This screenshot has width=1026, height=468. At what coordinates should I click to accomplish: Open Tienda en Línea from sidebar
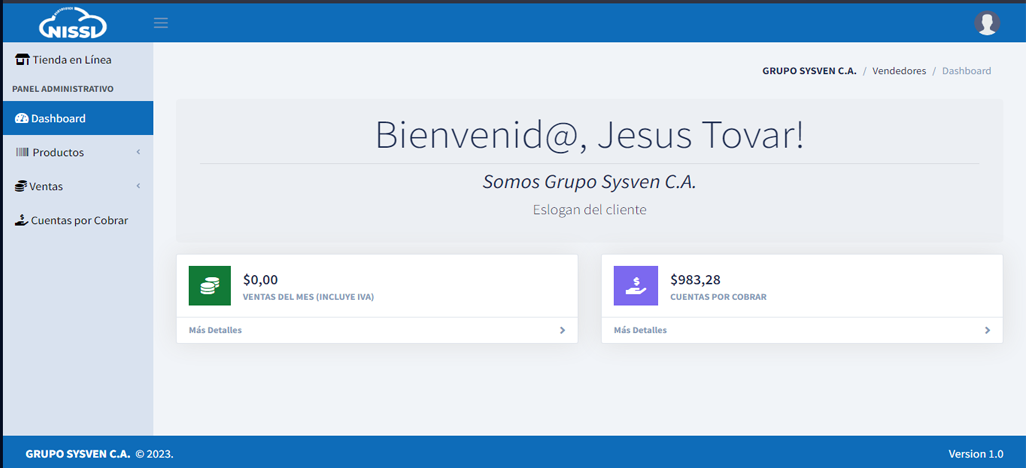71,60
